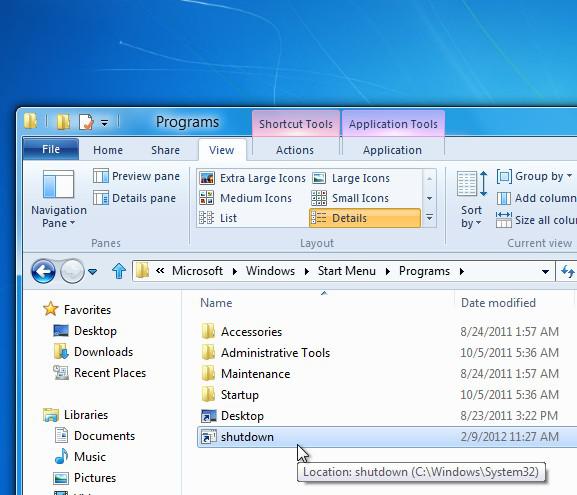Viewport: 577px width, 495px height.
Task: Click the Refresh button
Action: tap(567, 272)
